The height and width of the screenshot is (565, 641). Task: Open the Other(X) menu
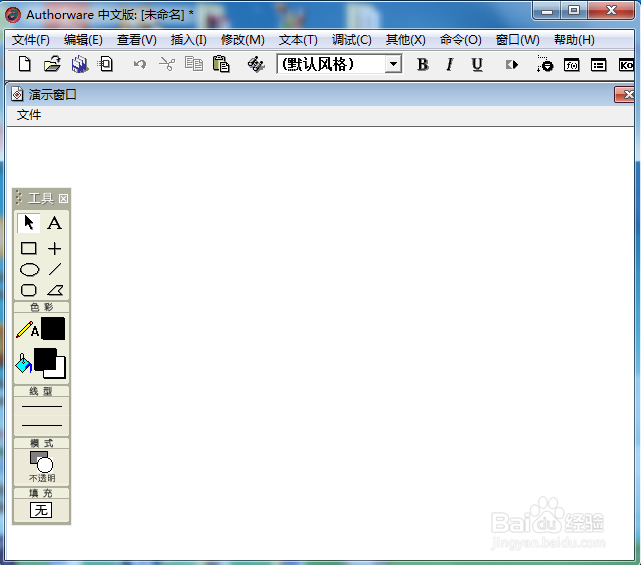tap(406, 40)
